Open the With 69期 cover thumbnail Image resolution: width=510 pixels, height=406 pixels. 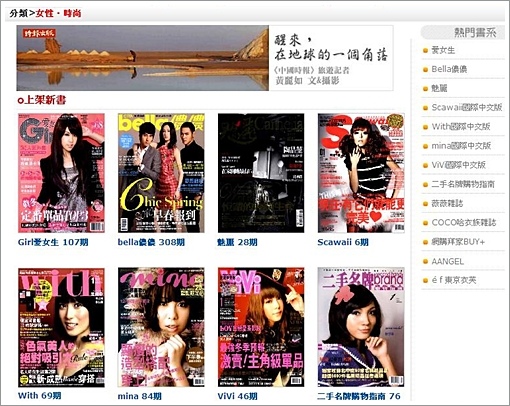pos(61,327)
